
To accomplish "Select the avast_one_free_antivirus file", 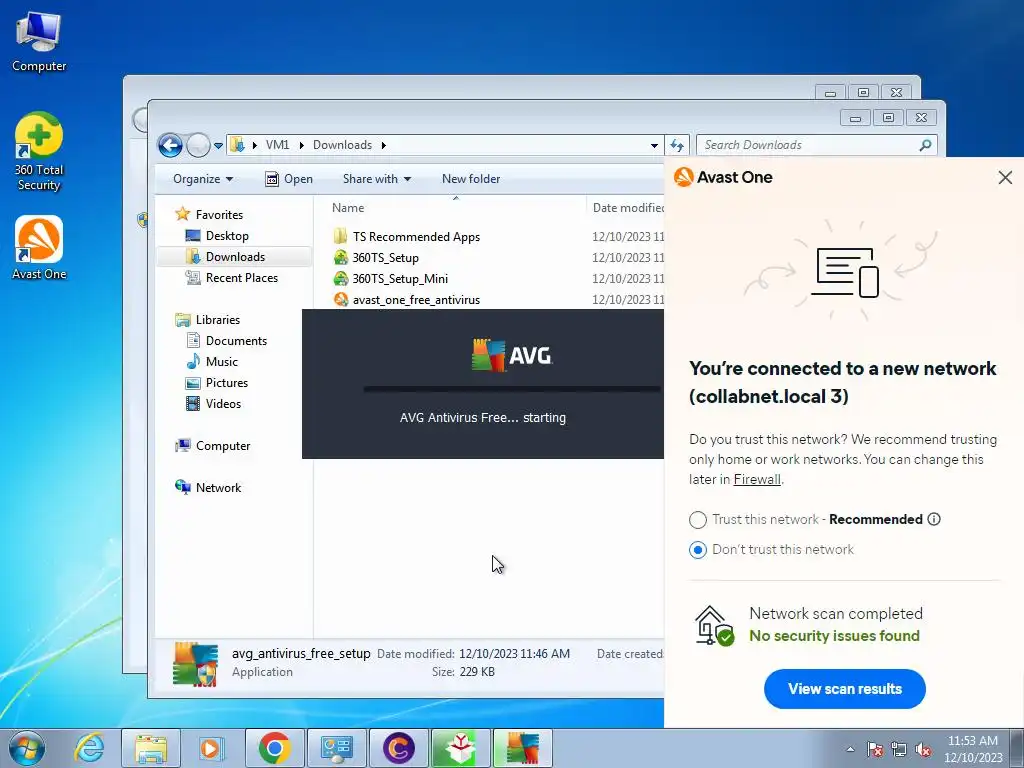I will click(x=416, y=300).
